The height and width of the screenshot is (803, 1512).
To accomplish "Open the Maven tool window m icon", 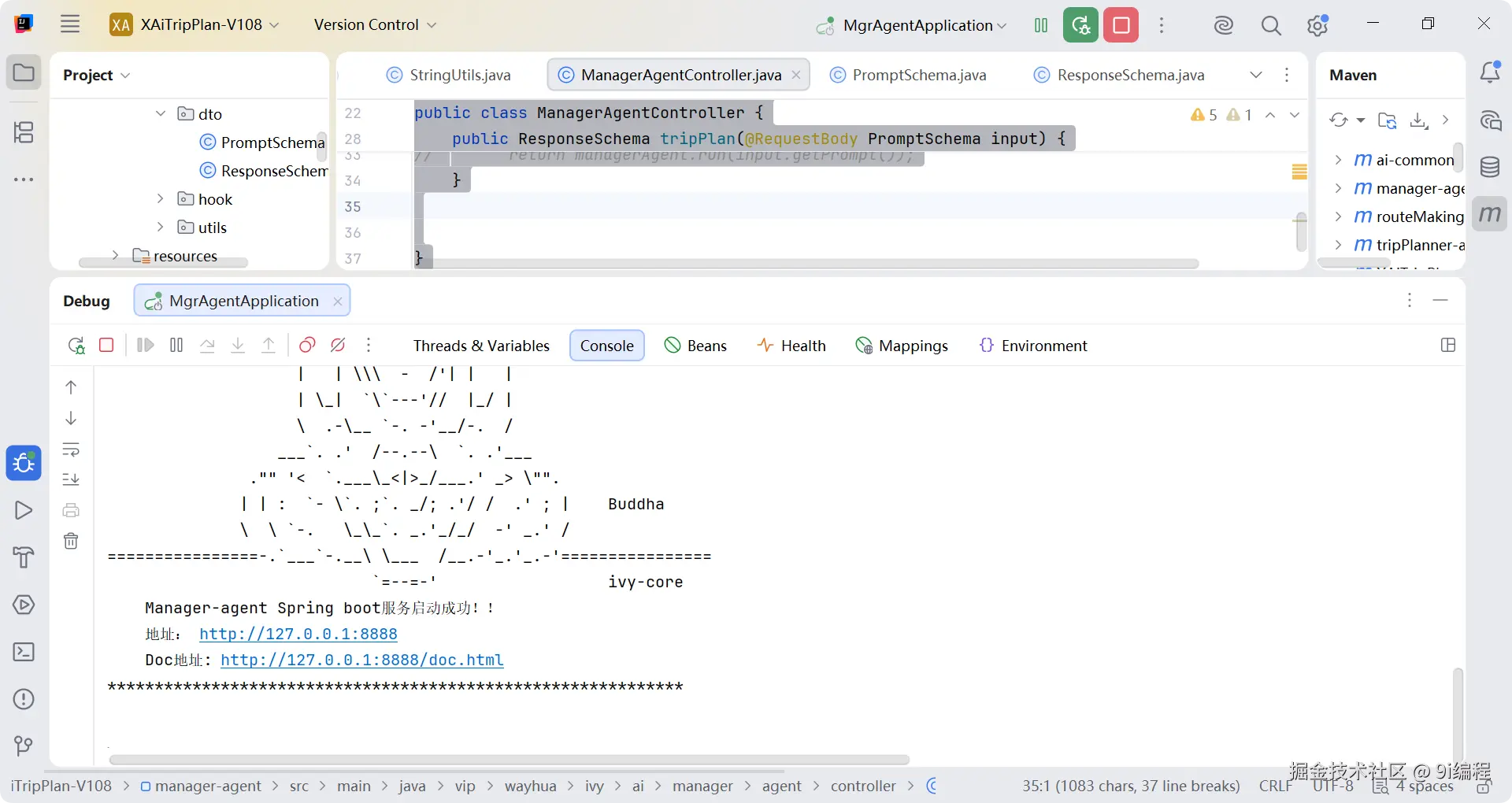I will [1490, 214].
